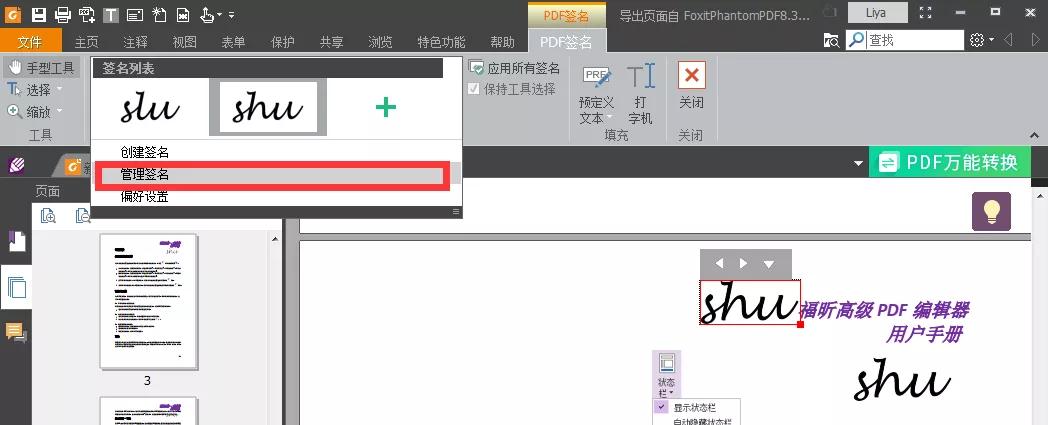
Task: Switch to the 视图 ribbon tab
Action: tap(184, 42)
